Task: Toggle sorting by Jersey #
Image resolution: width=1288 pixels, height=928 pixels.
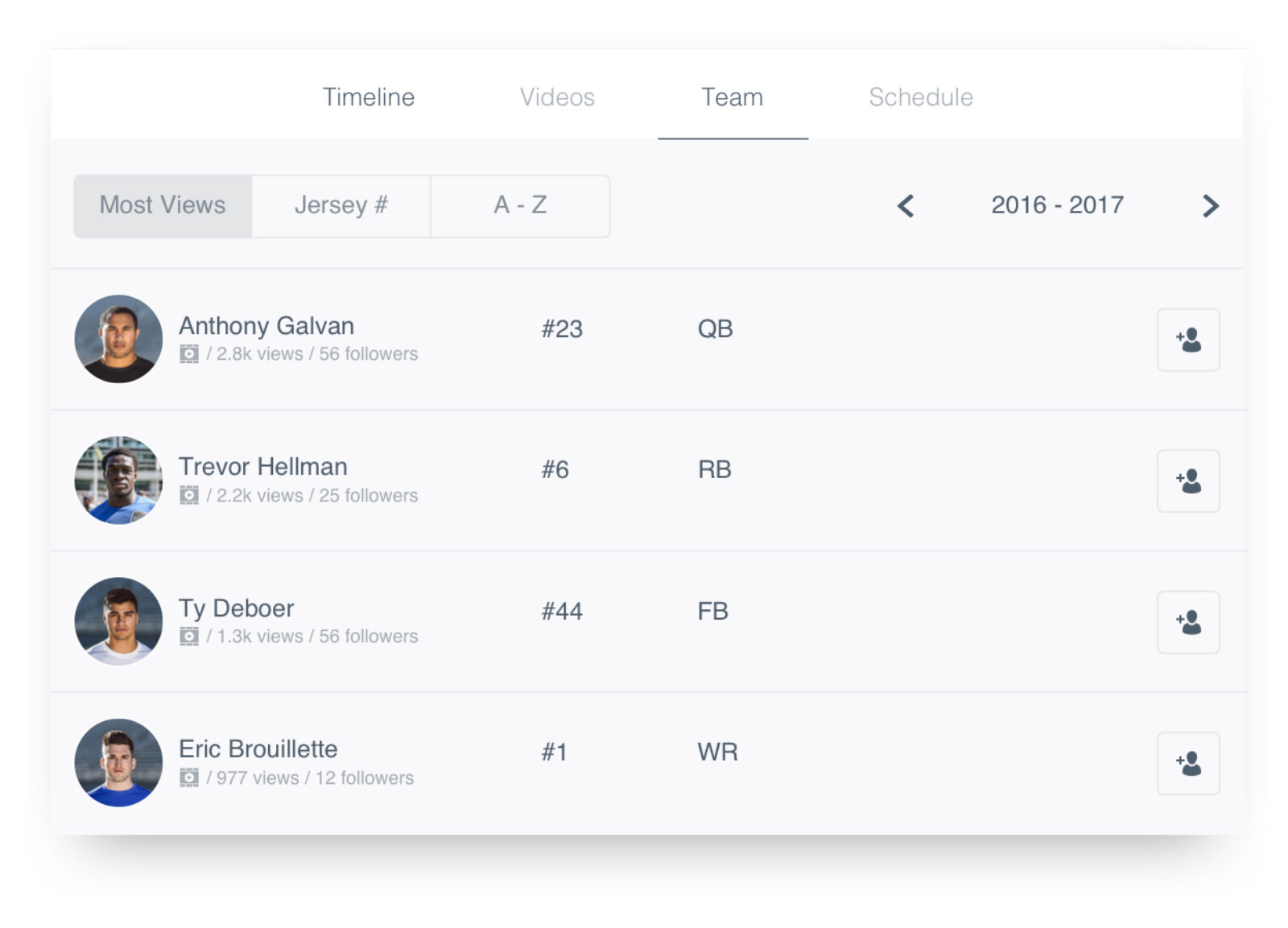Action: [341, 205]
